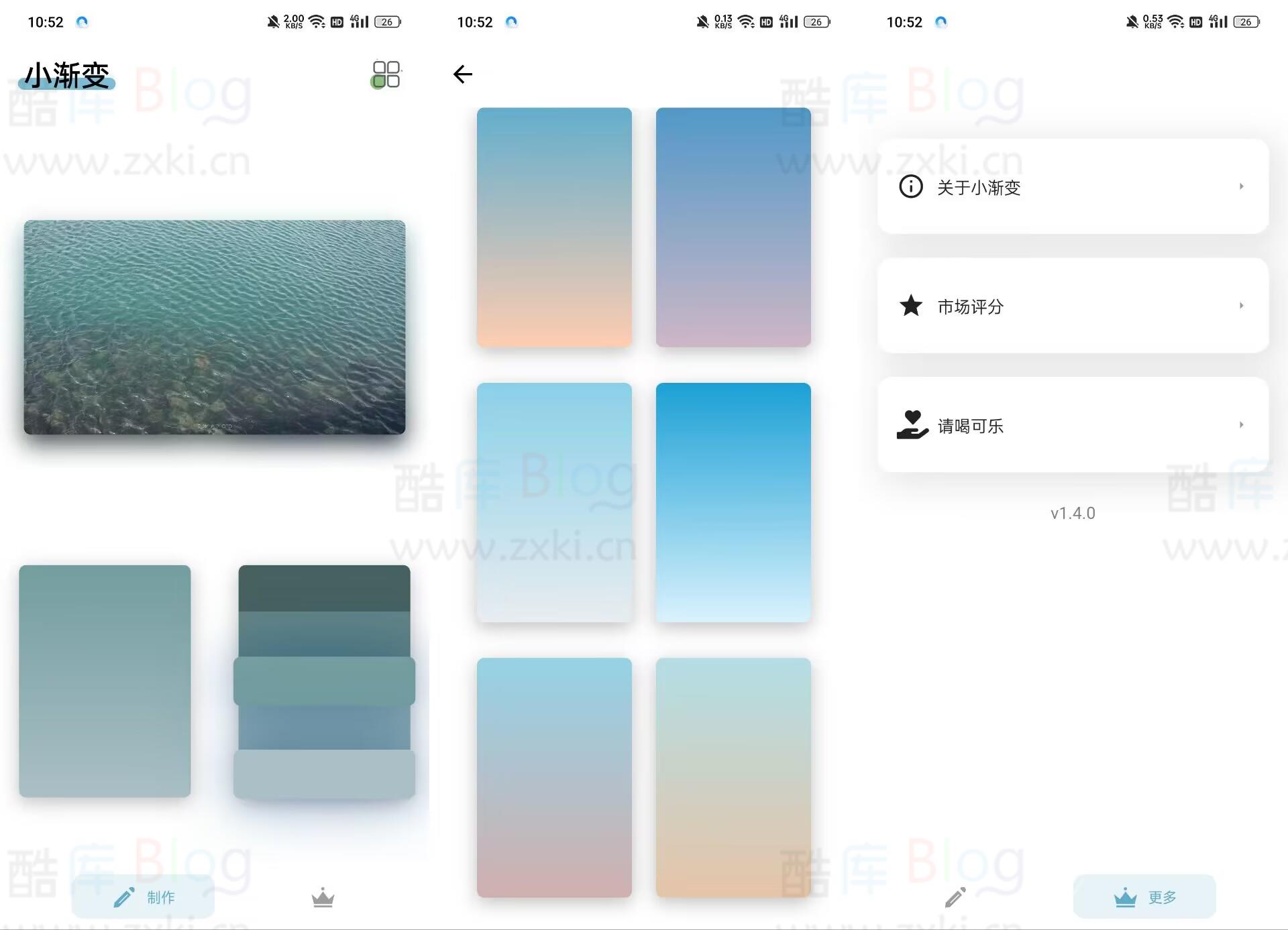The width and height of the screenshot is (1288, 930).
Task: Open 市场评分 using the right arrow
Action: pos(1240,306)
